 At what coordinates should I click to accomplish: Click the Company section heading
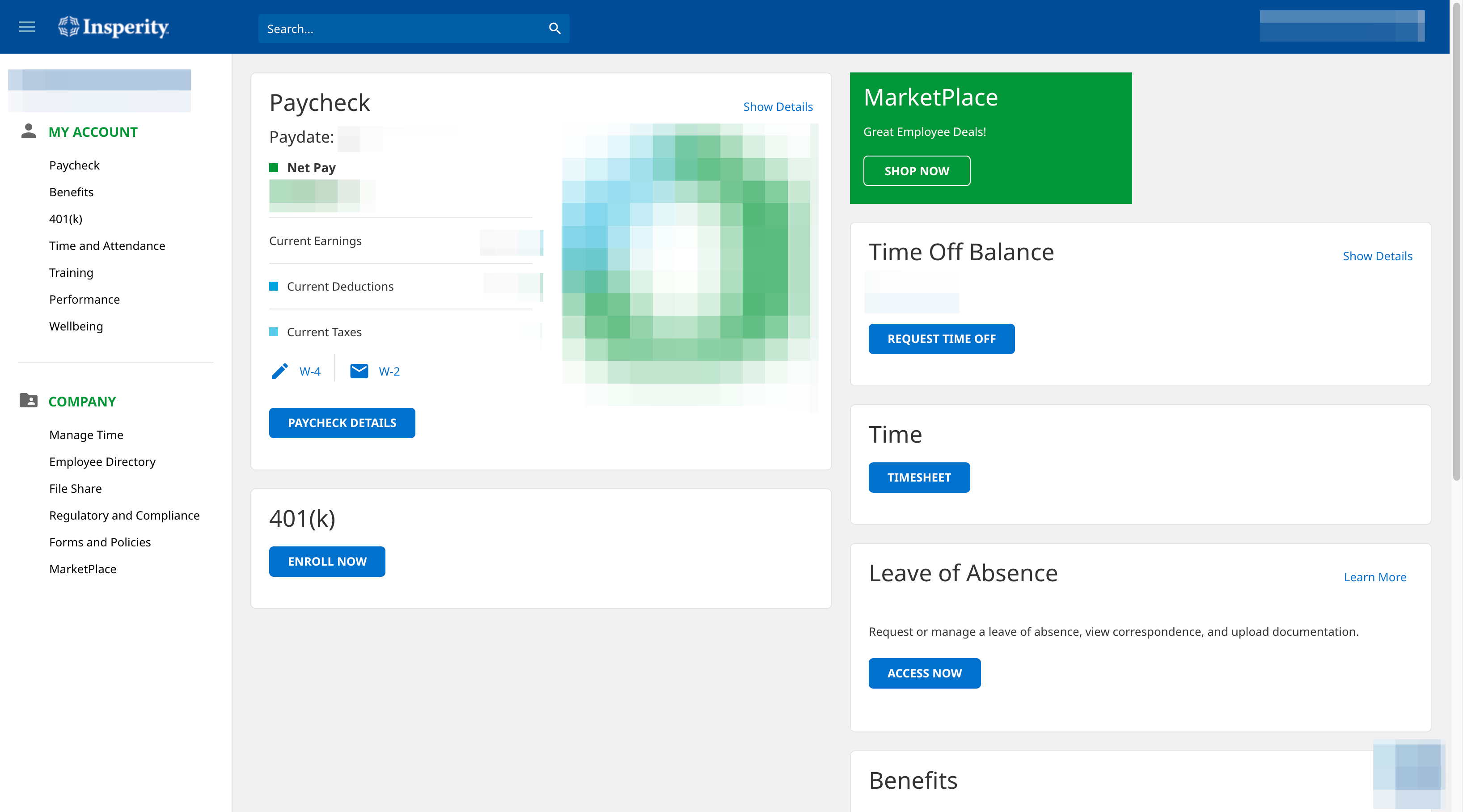82,402
